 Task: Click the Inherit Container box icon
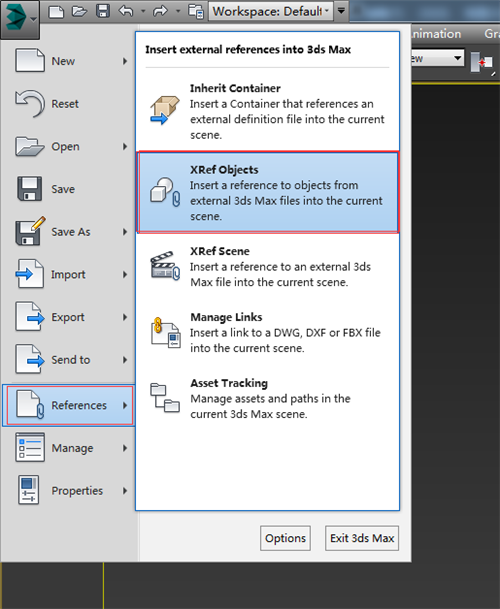coord(165,110)
